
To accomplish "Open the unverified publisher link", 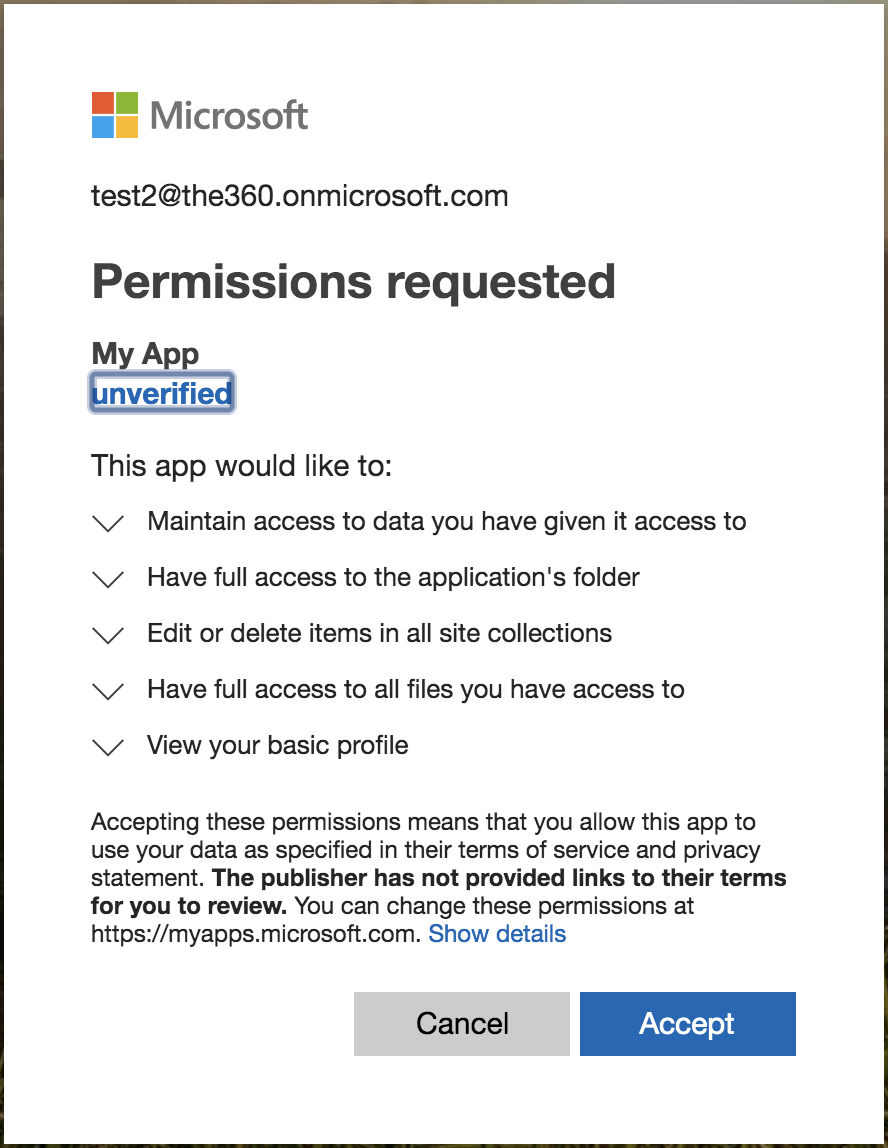I will (x=162, y=394).
